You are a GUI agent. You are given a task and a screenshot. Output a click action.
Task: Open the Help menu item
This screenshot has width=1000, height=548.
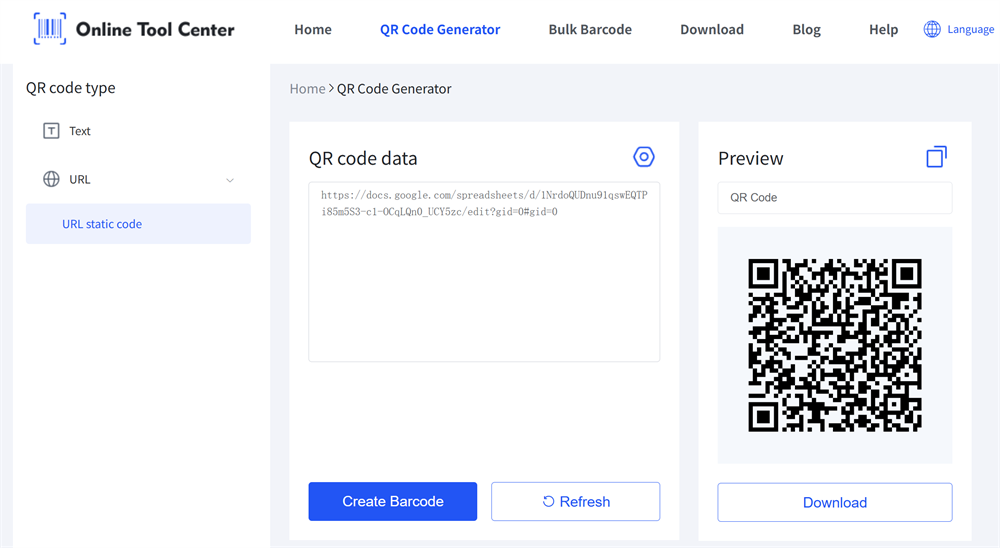coord(884,29)
